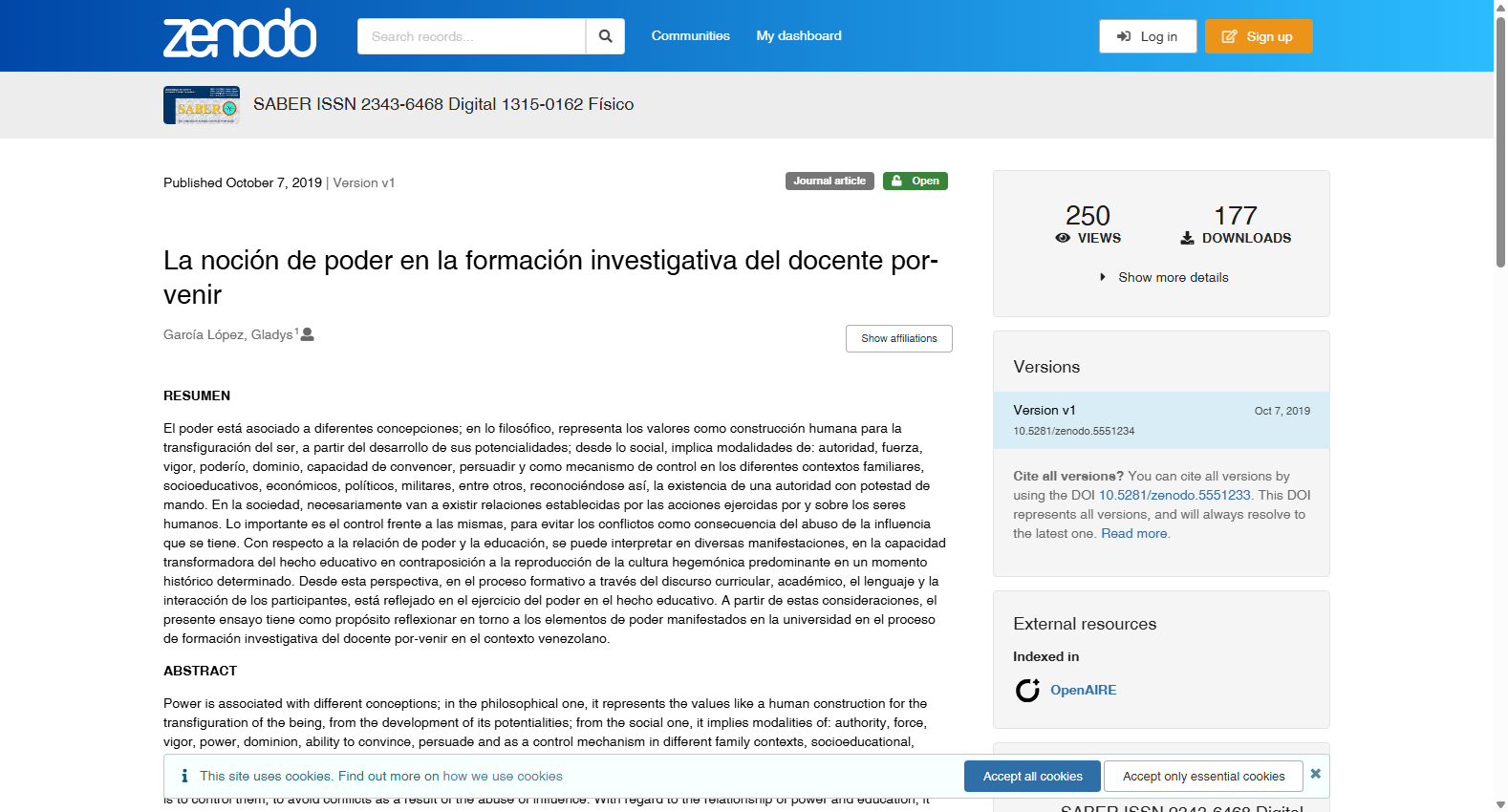Expand Show more details
1508x812 pixels.
point(1164,277)
